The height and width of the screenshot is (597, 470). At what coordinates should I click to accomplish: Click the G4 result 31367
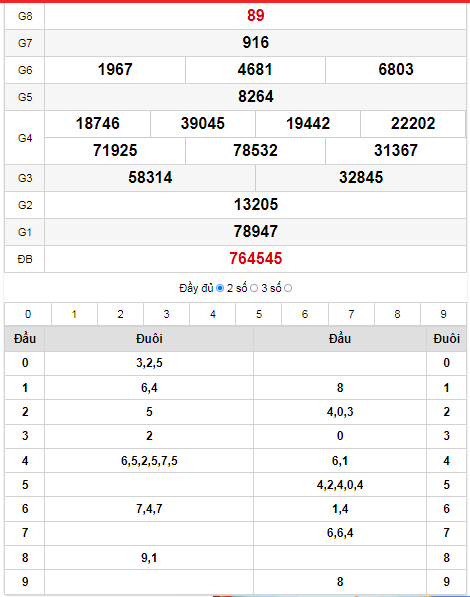pos(396,151)
